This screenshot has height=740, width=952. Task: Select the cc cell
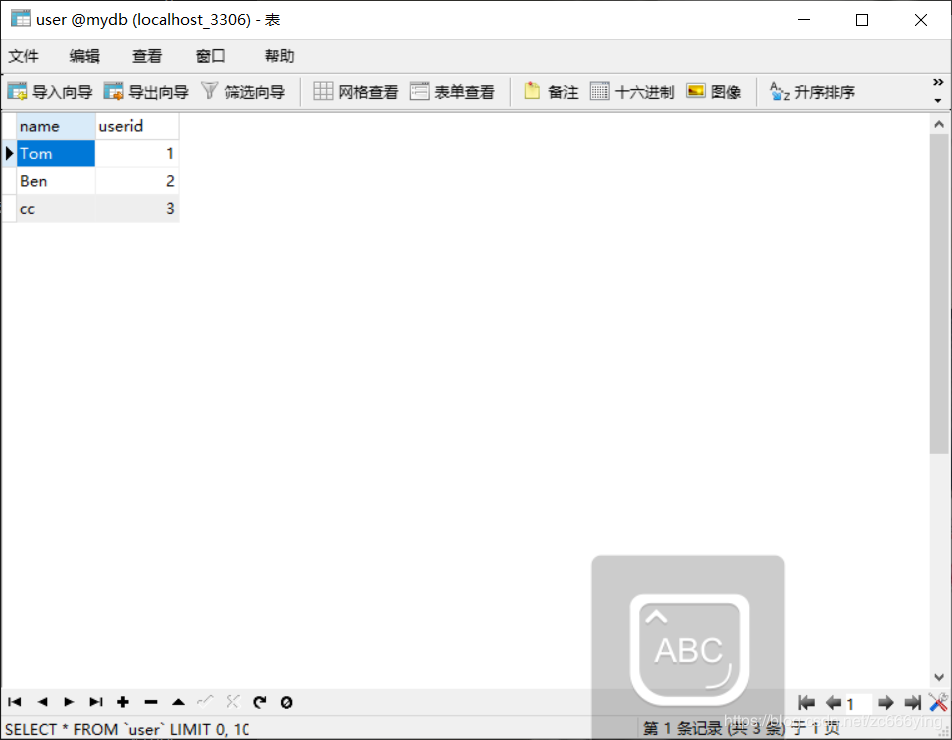(x=55, y=209)
